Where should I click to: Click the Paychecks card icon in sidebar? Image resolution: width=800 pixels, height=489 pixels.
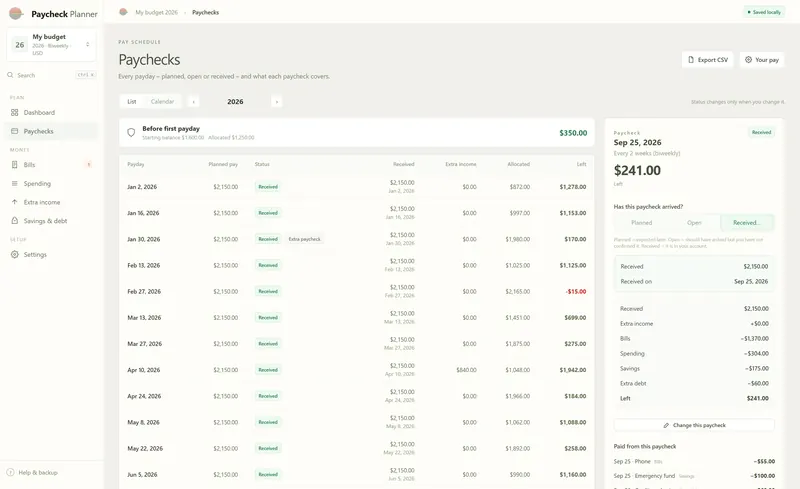click(14, 131)
